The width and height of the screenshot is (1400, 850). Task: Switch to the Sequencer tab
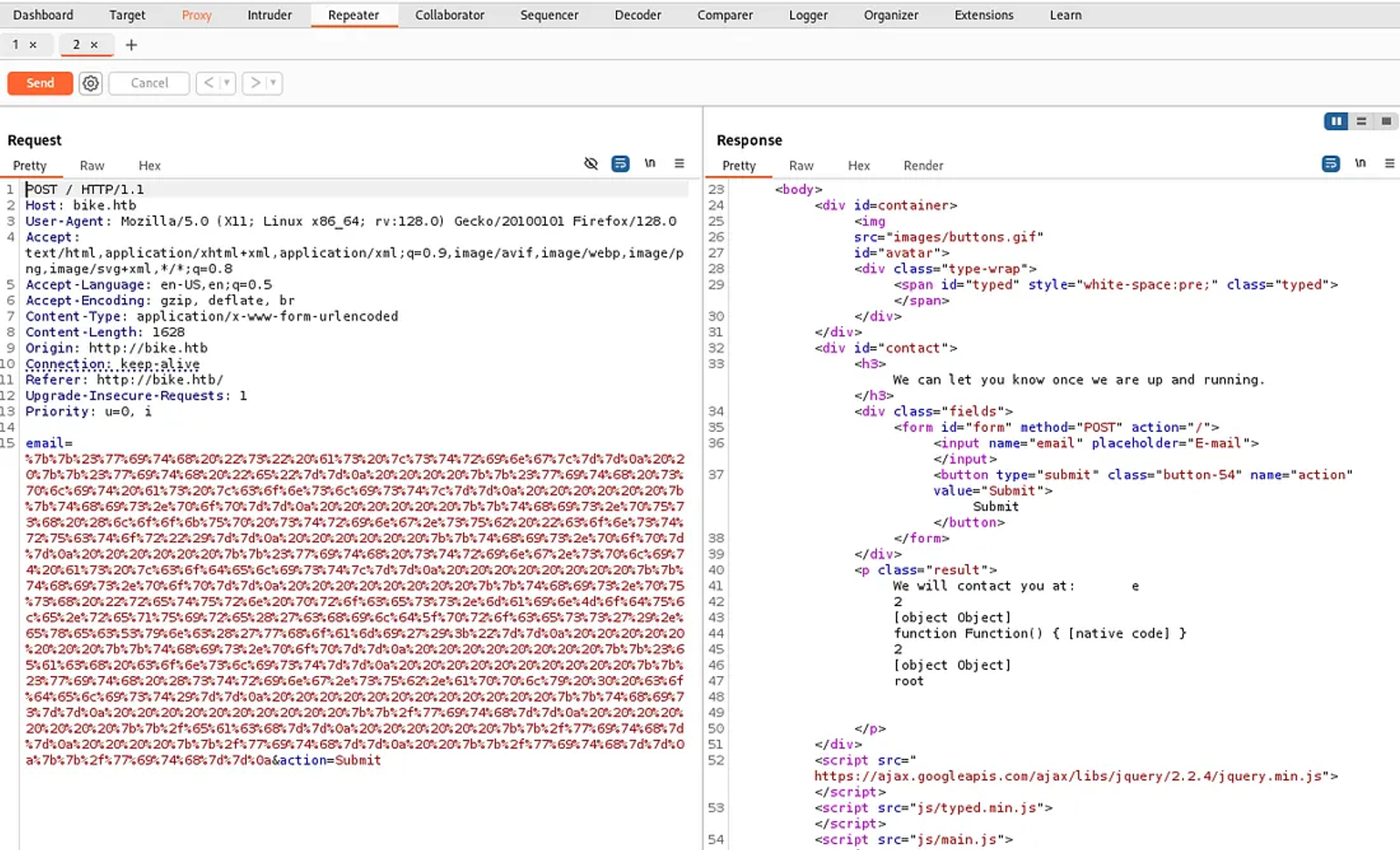(549, 15)
